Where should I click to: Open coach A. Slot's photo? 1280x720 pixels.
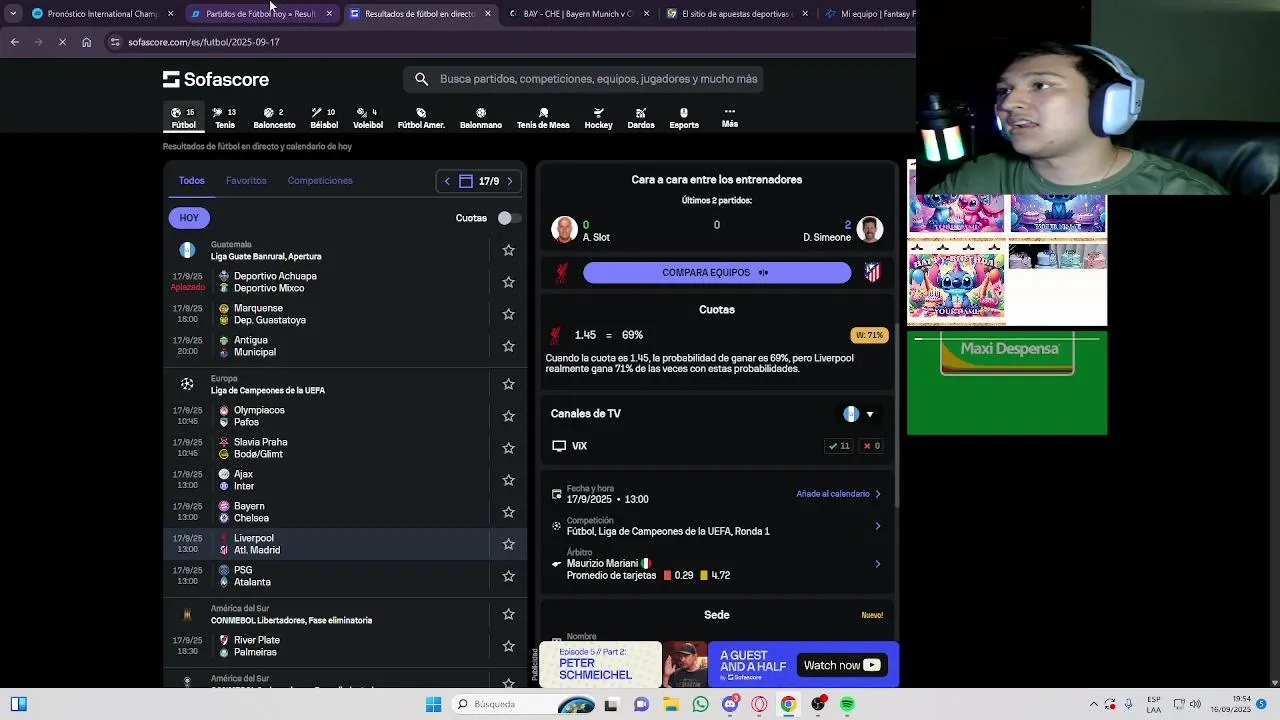pos(564,229)
